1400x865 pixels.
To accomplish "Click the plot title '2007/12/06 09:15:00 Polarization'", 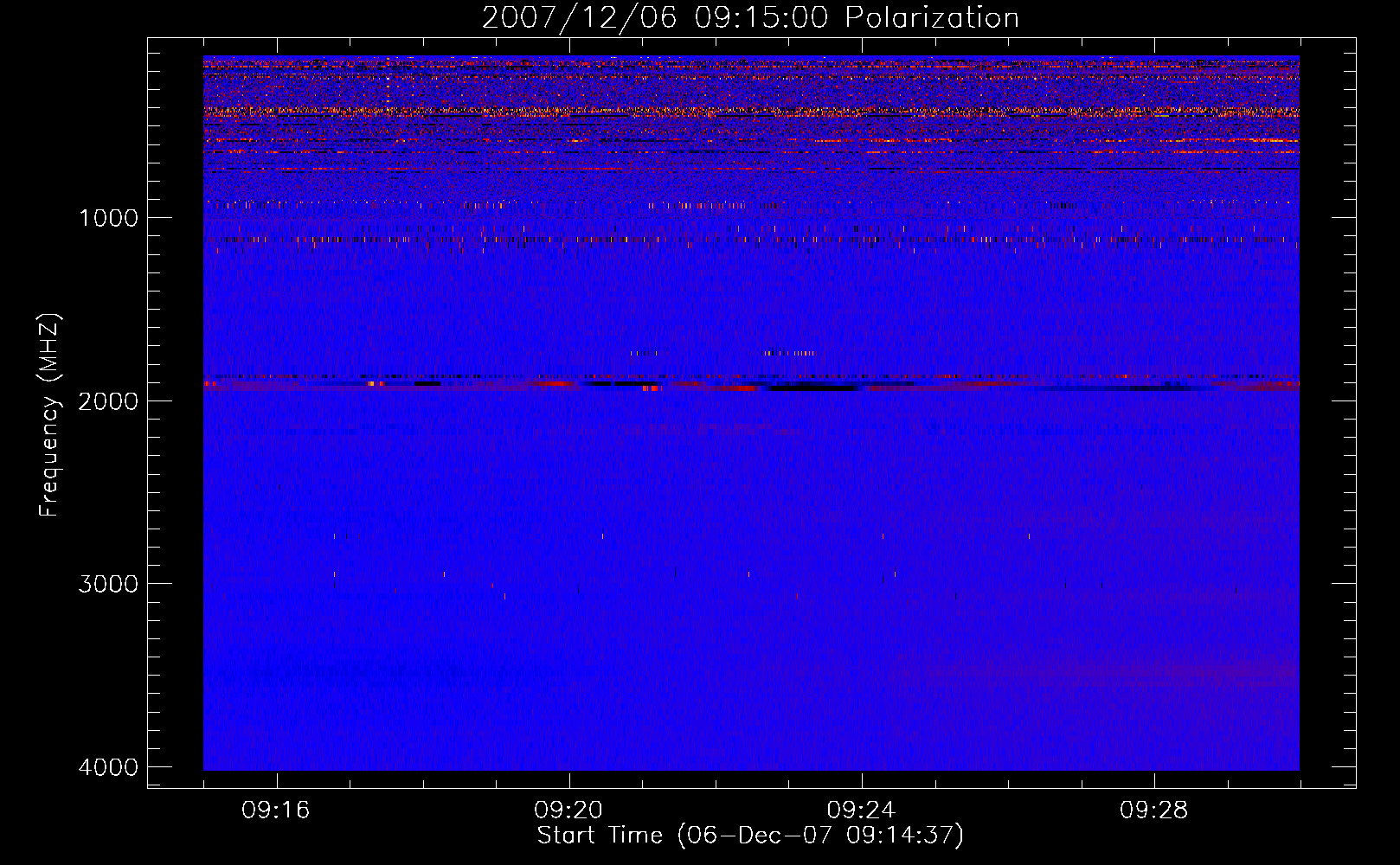I will click(750, 17).
